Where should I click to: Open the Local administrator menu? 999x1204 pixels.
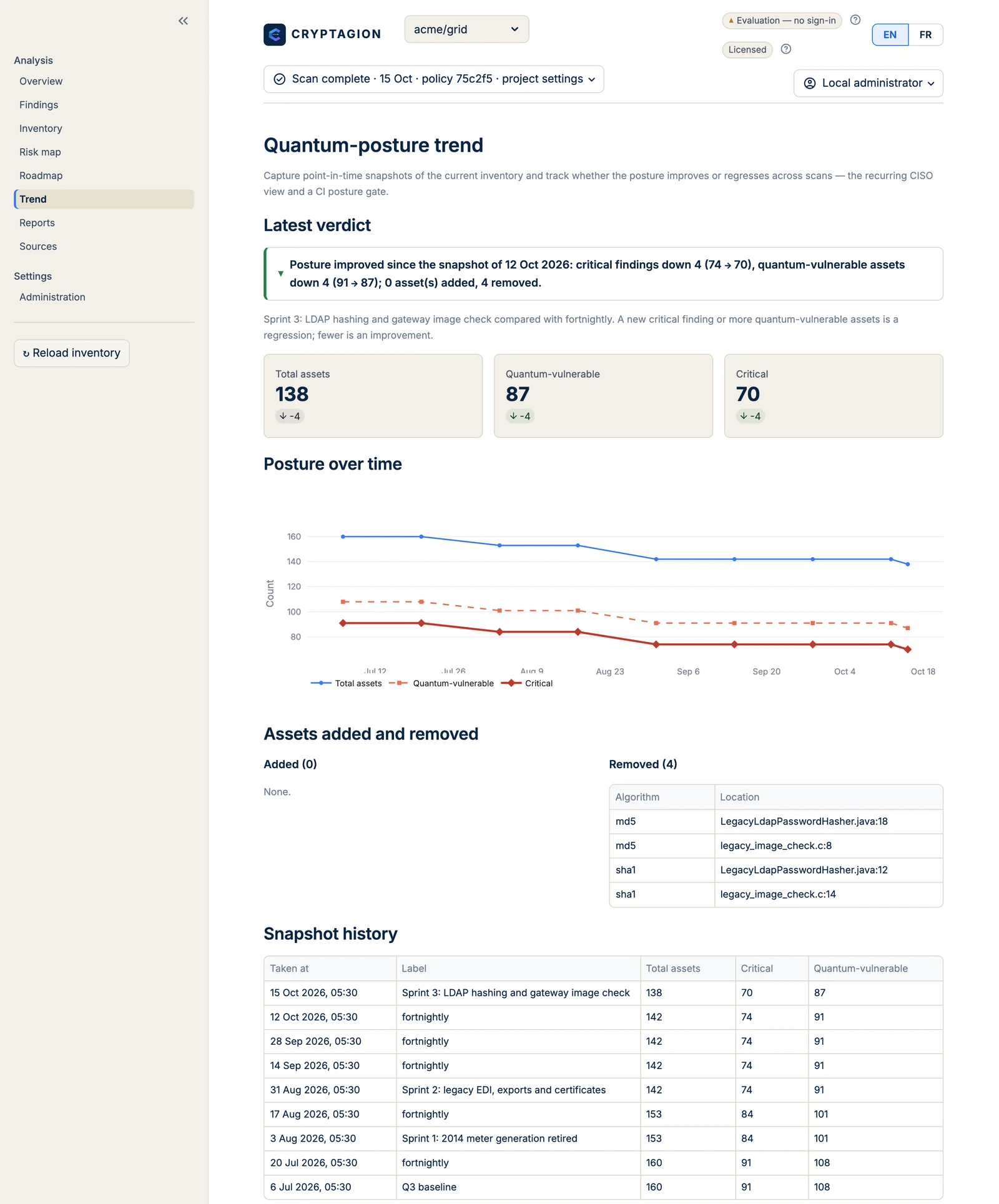tap(868, 84)
